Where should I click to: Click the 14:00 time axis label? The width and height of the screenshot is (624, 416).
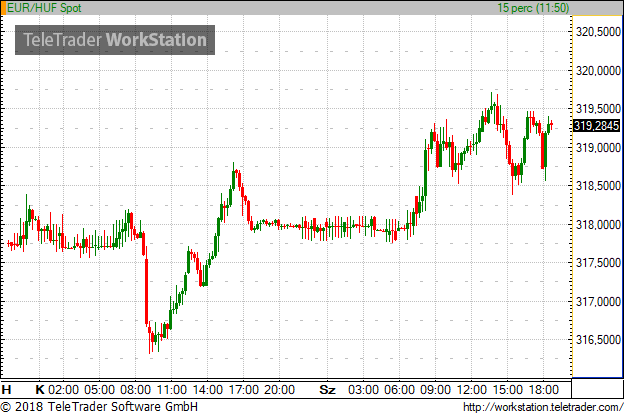pyautogui.click(x=208, y=389)
